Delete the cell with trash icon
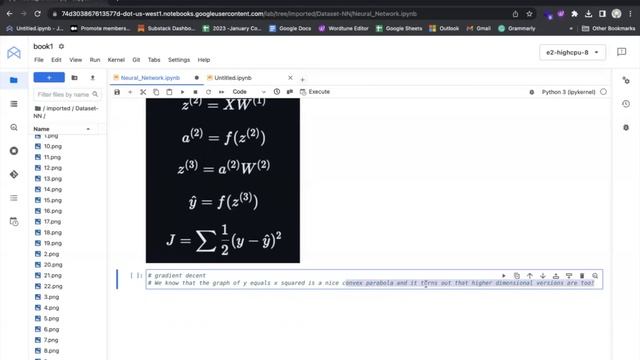The image size is (640, 360). [582, 276]
